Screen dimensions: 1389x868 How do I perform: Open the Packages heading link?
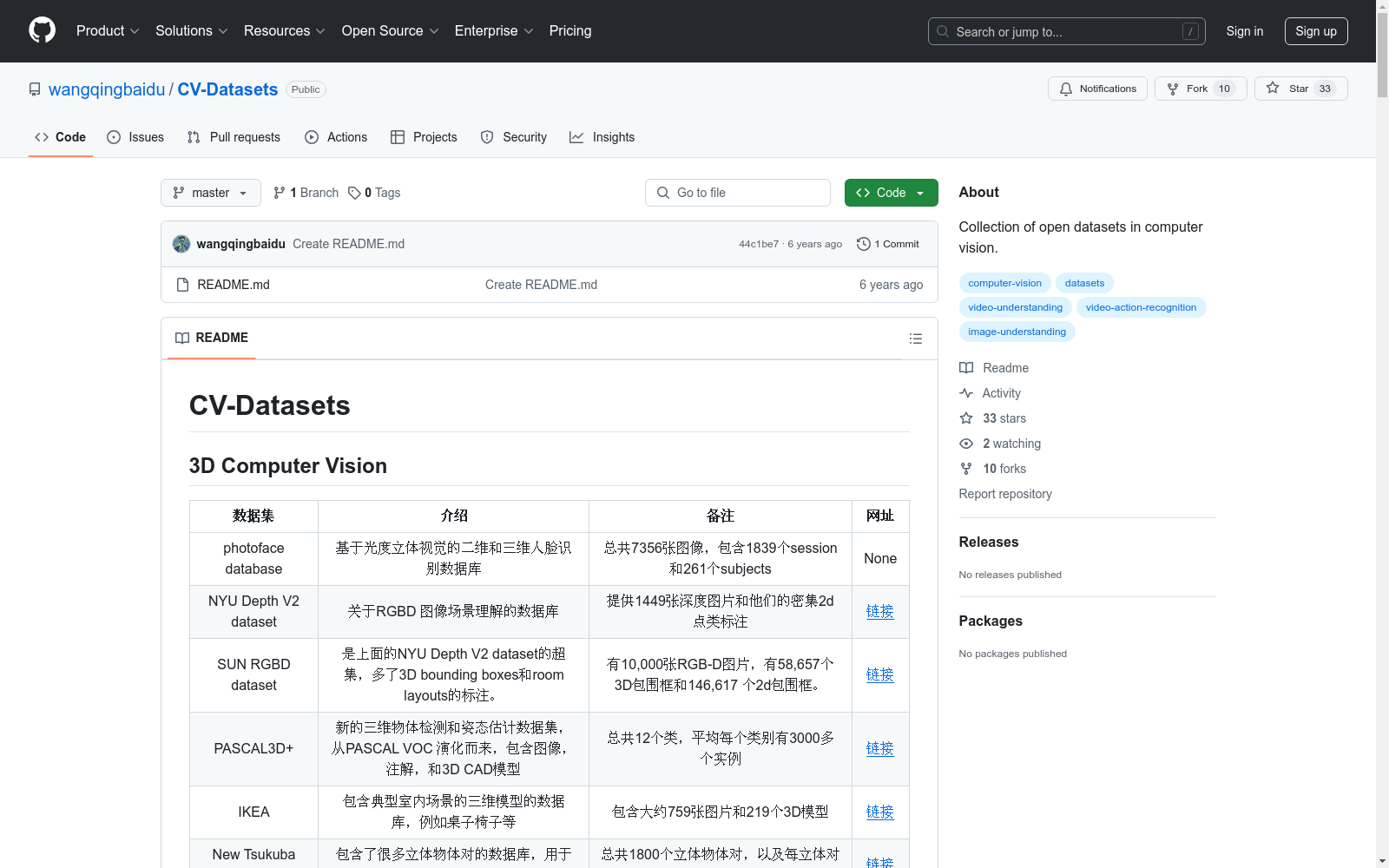991,621
